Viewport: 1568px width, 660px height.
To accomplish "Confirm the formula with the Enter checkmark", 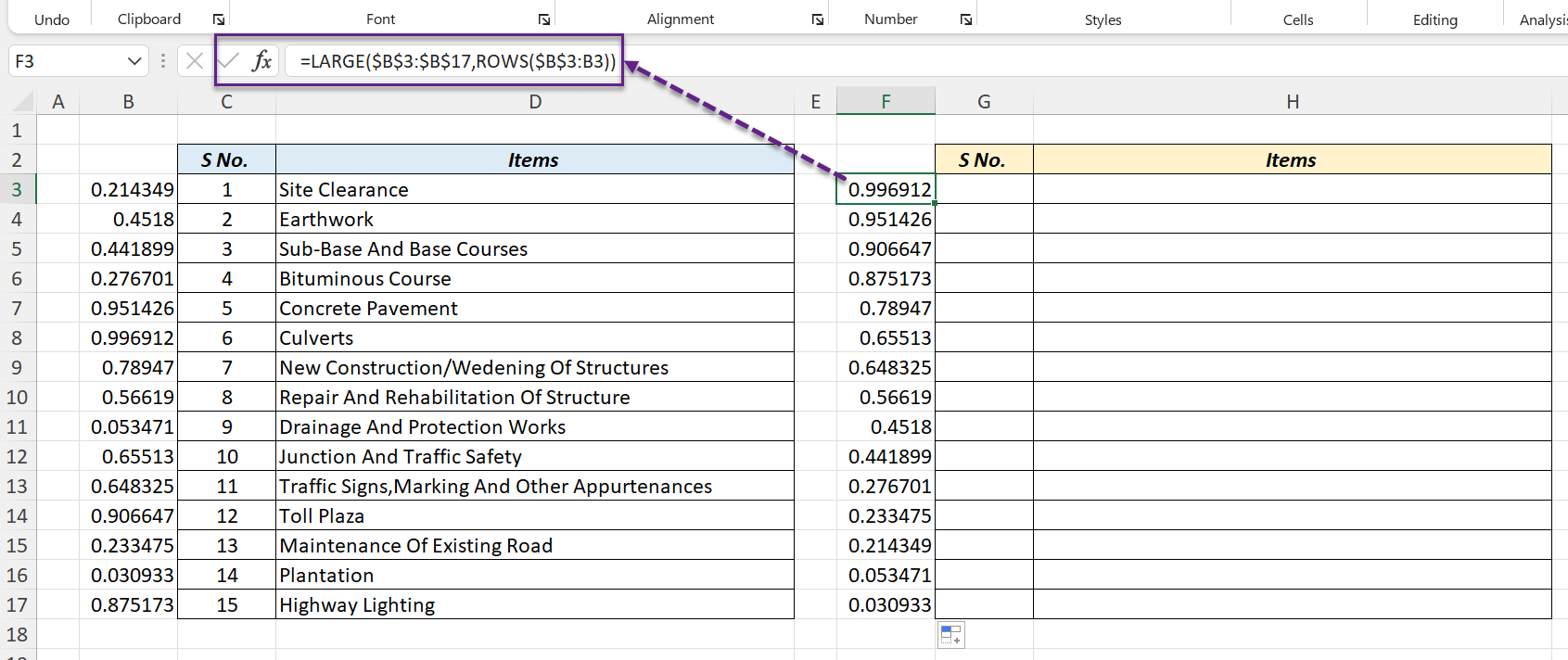I will (x=228, y=61).
